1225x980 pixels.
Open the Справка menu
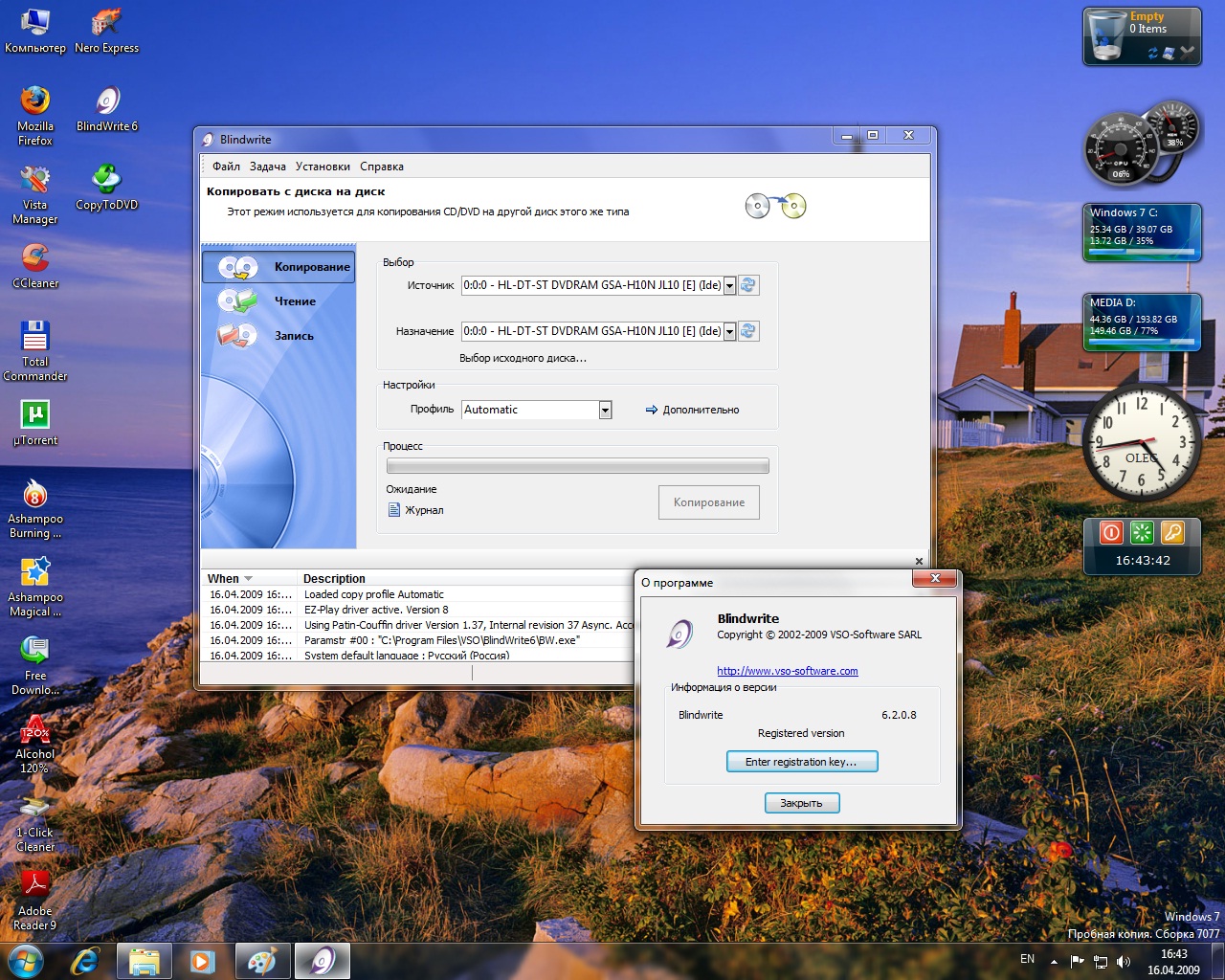[382, 167]
